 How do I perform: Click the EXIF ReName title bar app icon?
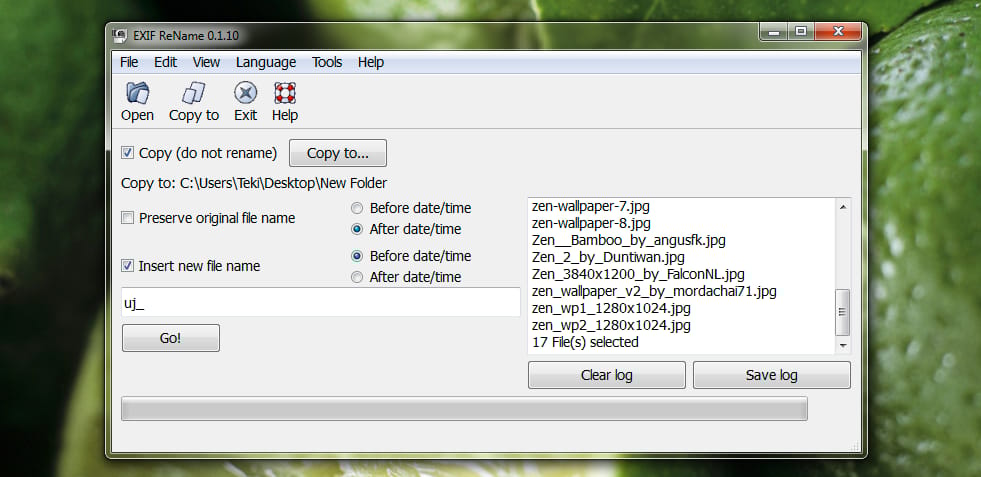119,35
